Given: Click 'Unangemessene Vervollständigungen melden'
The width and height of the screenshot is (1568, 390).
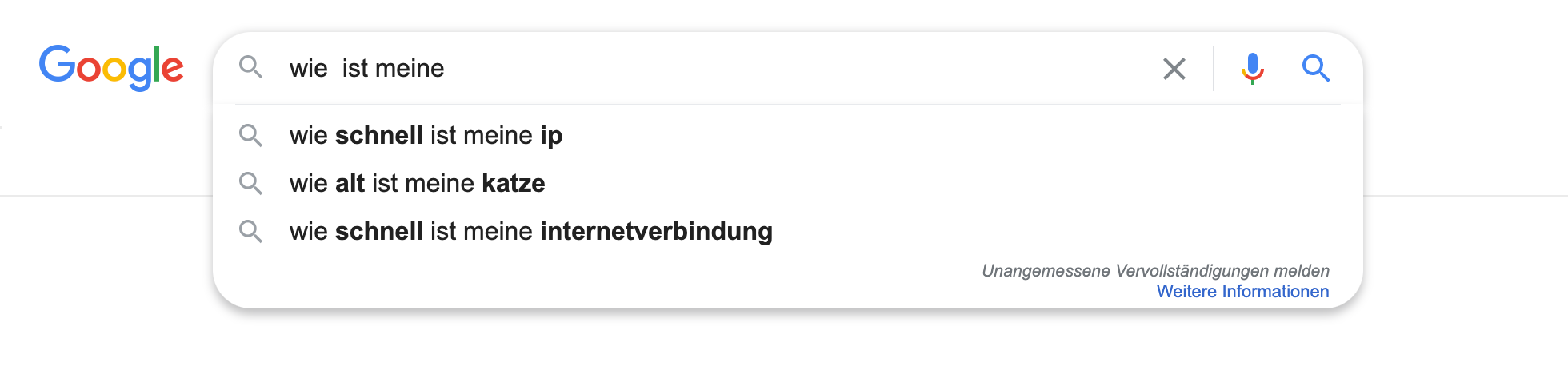Looking at the screenshot, I should (x=1155, y=271).
